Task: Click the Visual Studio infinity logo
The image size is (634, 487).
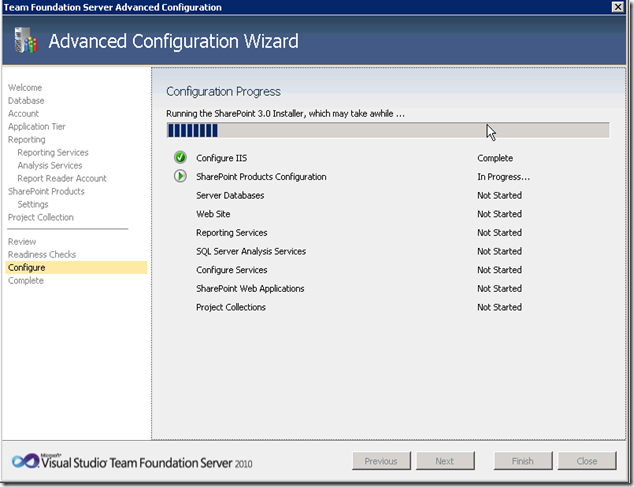Action: click(x=25, y=461)
